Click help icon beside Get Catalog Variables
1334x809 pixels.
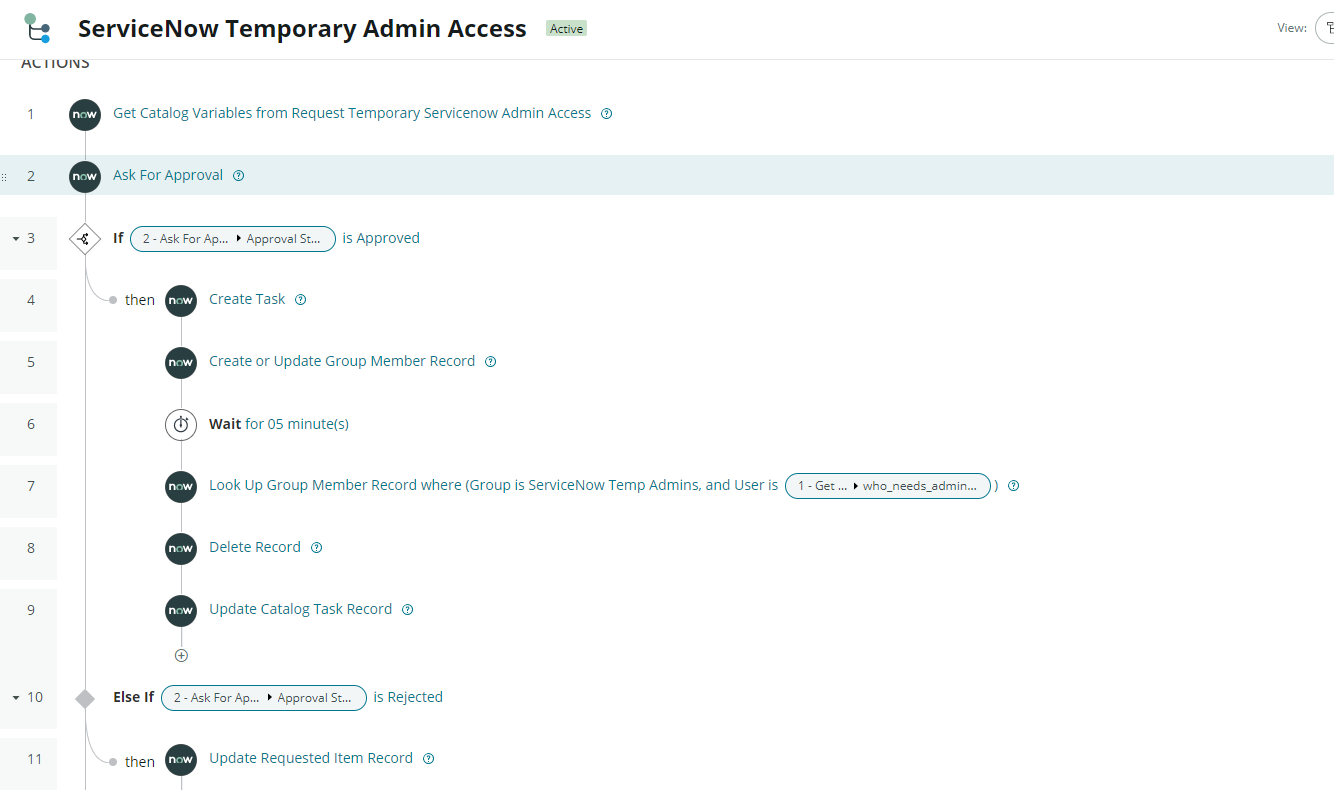tap(606, 114)
